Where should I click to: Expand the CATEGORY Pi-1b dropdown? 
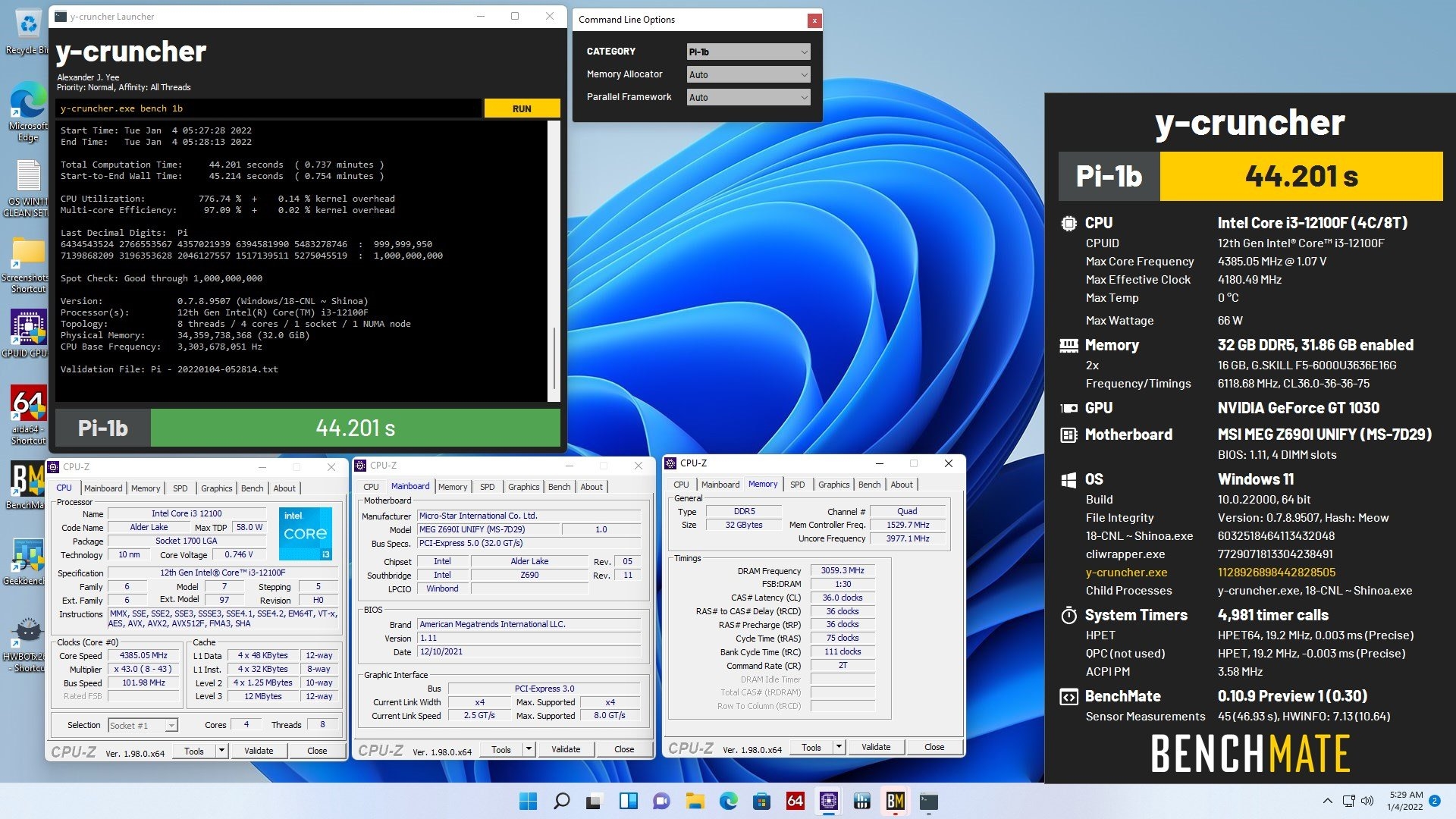[x=748, y=52]
